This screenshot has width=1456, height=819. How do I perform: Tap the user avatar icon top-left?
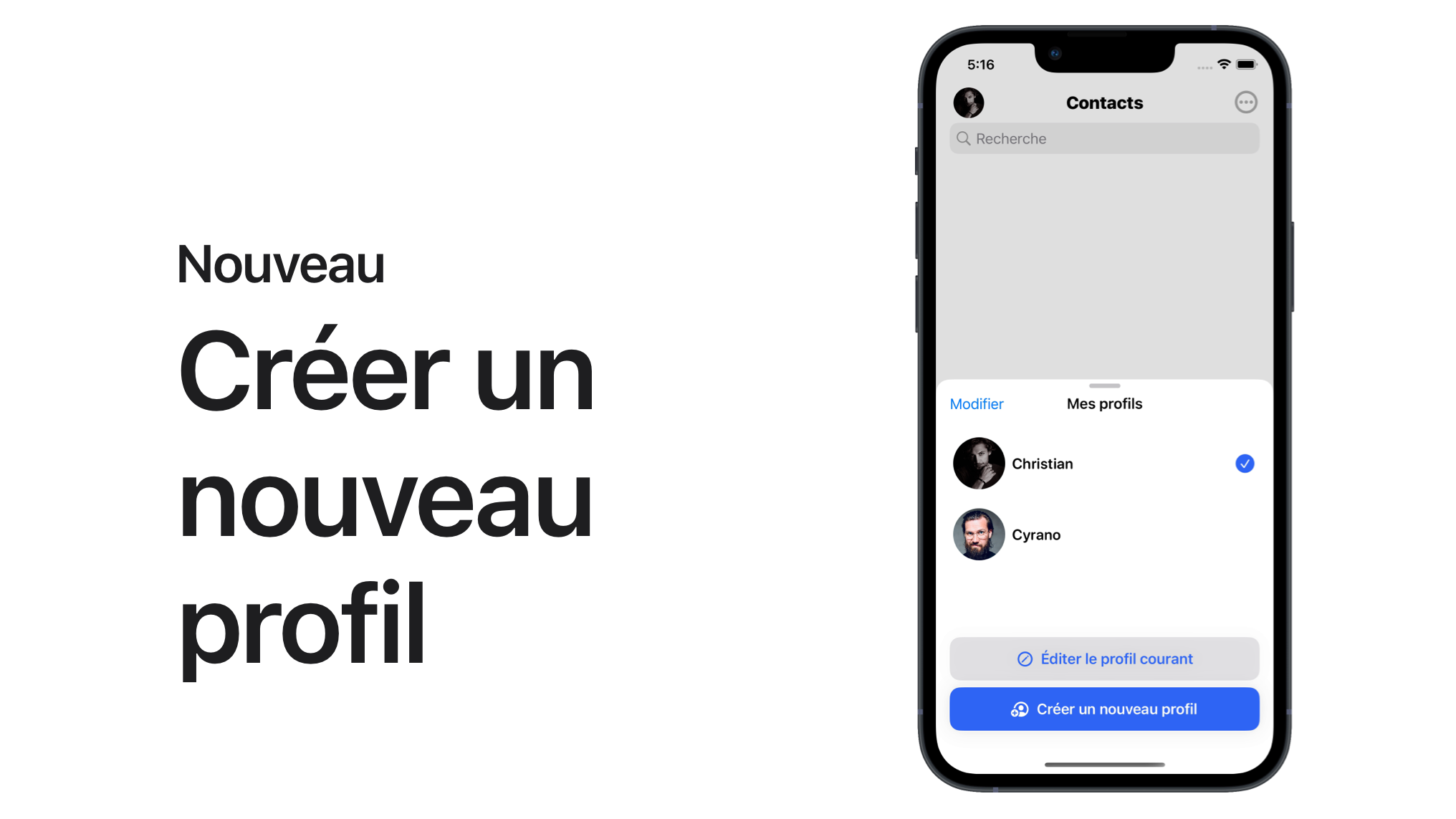point(968,102)
